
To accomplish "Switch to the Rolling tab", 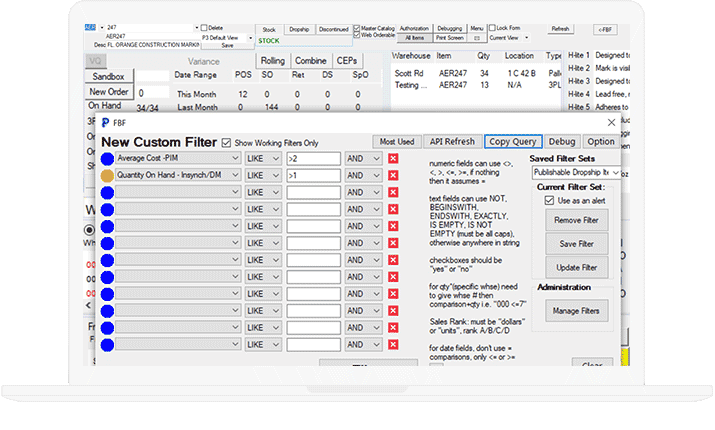I will coord(273,61).
